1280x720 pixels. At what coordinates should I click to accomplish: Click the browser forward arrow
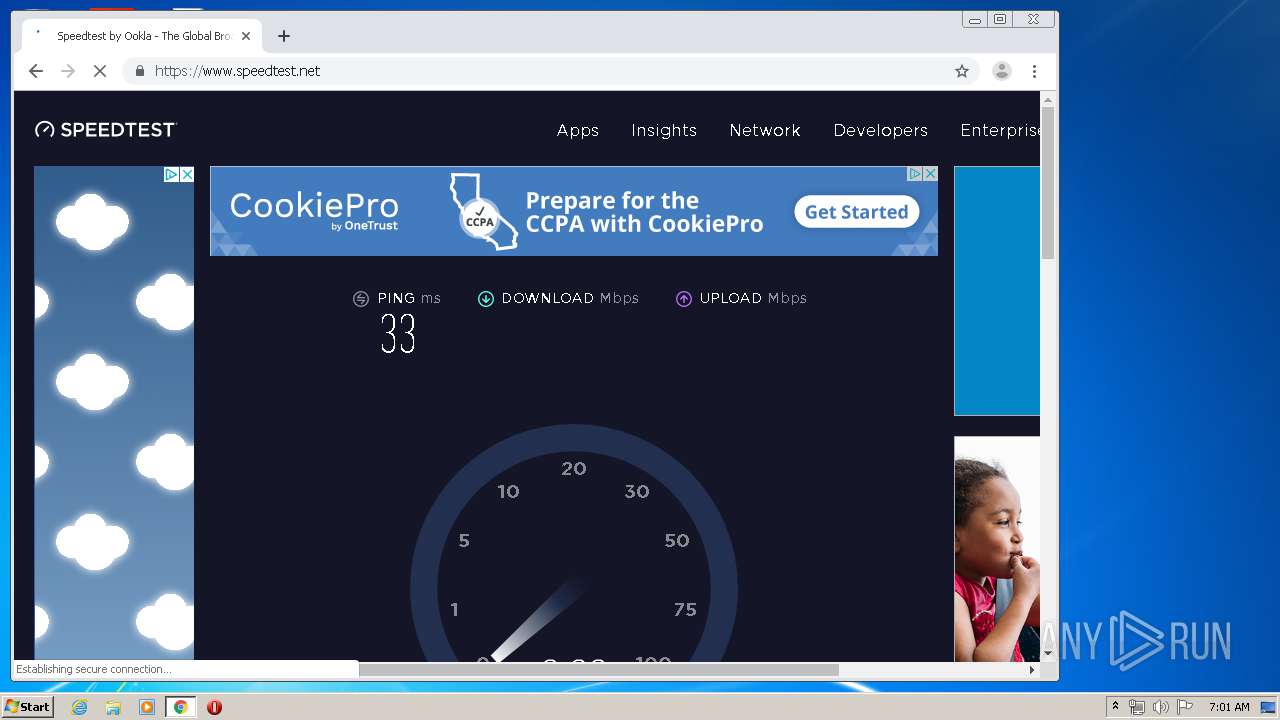coord(68,71)
